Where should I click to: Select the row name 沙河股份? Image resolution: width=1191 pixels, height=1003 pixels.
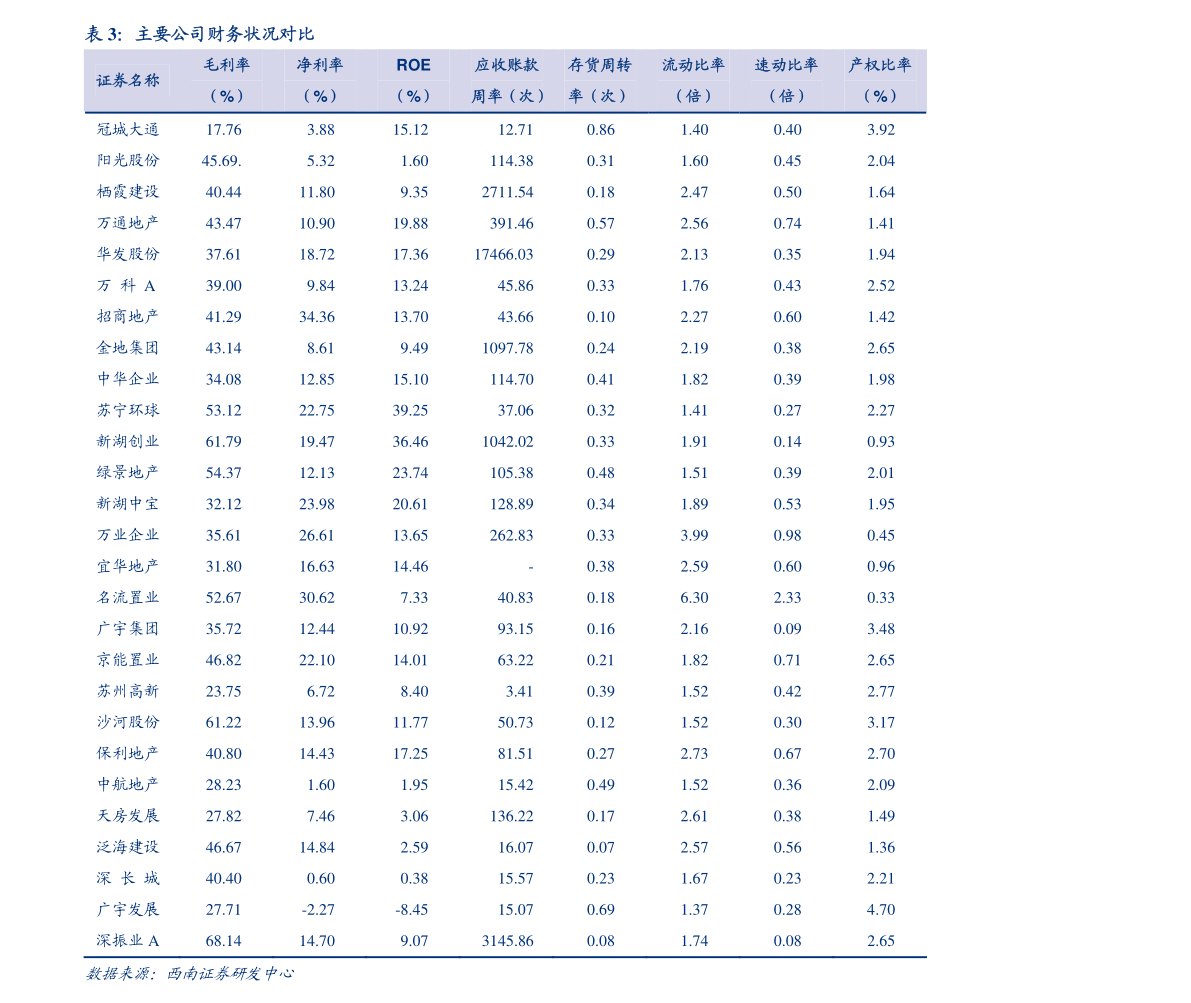click(x=128, y=722)
